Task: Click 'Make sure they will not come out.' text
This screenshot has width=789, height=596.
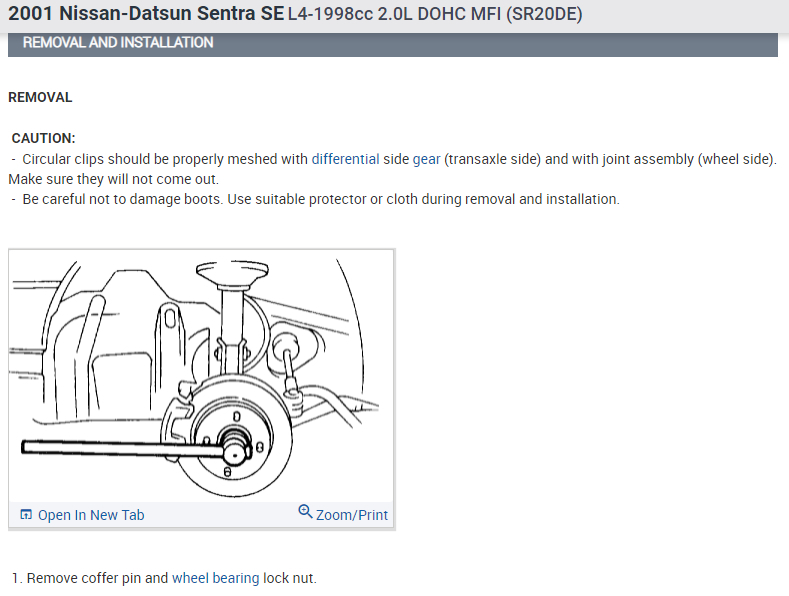Action: (114, 179)
